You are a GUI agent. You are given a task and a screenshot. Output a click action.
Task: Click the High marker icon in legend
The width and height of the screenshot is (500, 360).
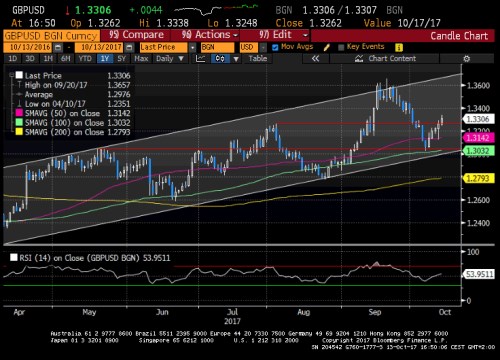[20, 85]
